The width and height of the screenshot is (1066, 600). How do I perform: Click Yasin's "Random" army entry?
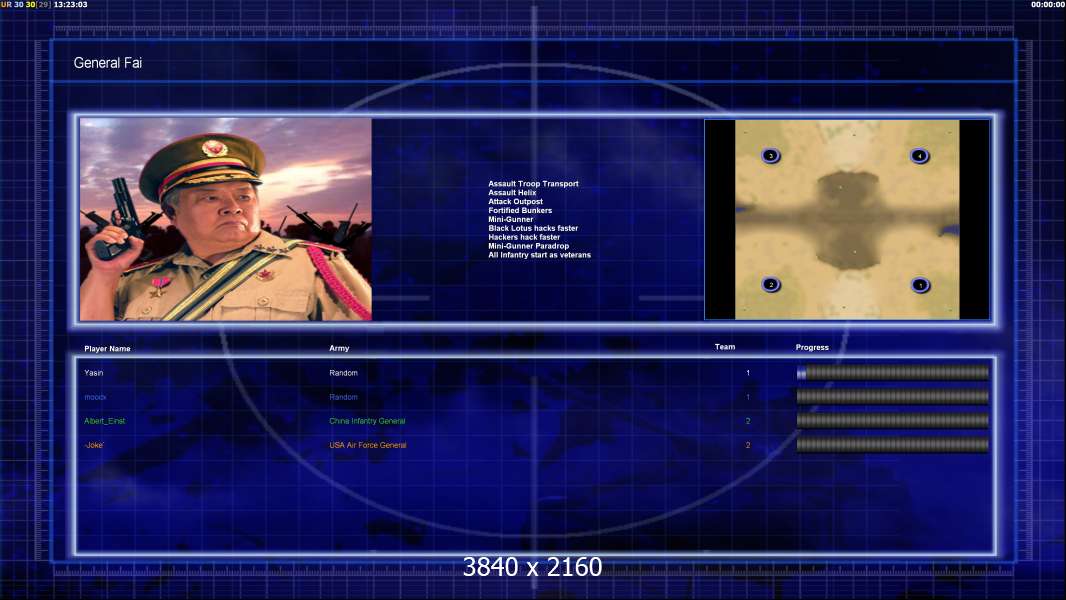(343, 372)
